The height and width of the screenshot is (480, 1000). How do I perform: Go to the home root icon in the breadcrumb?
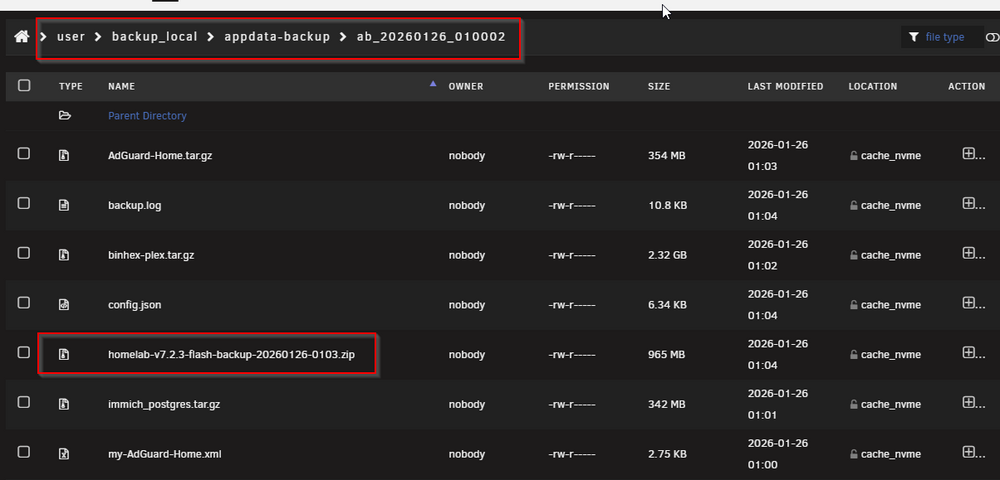point(22,37)
